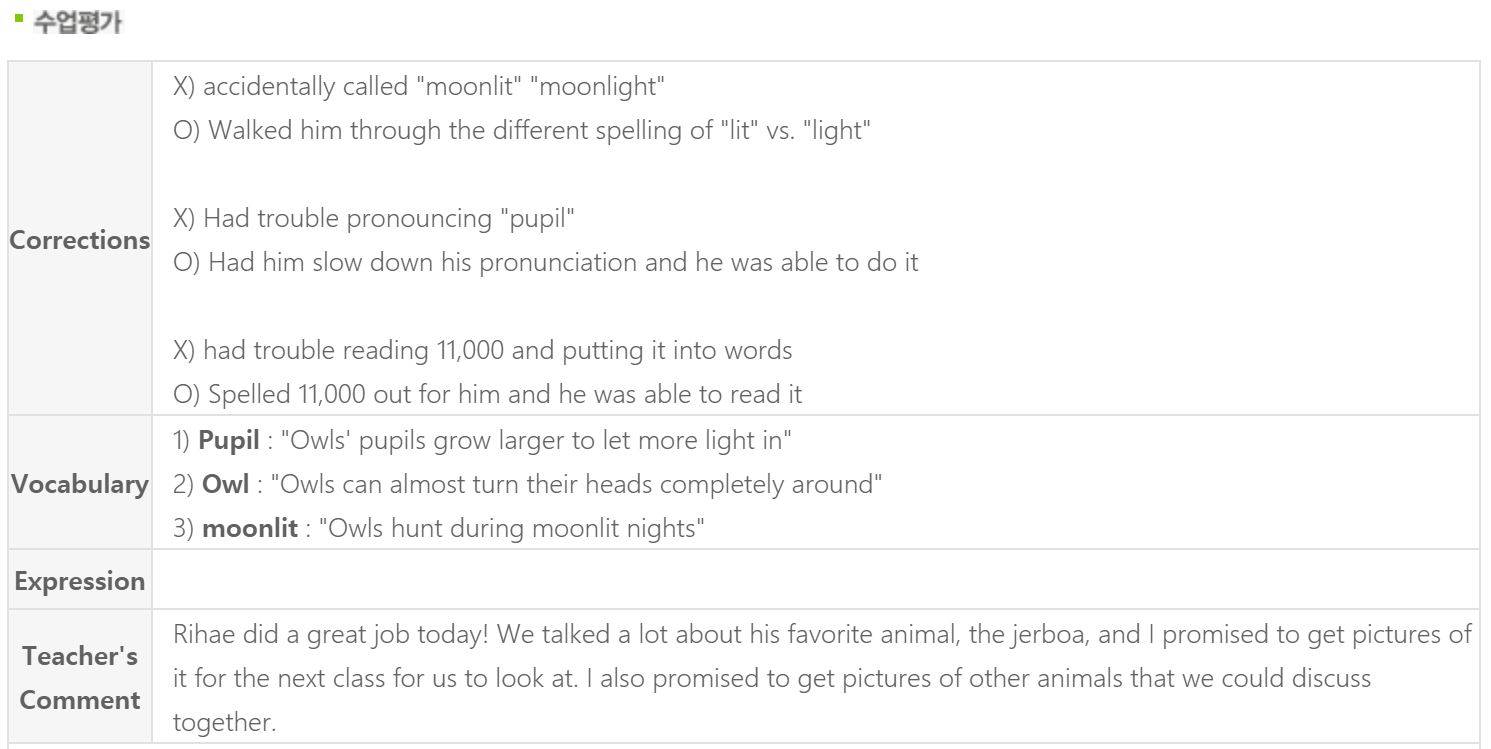The height and width of the screenshot is (749, 1491).
Task: Click the 'had trouble reading 11,000' line
Action: (x=483, y=351)
